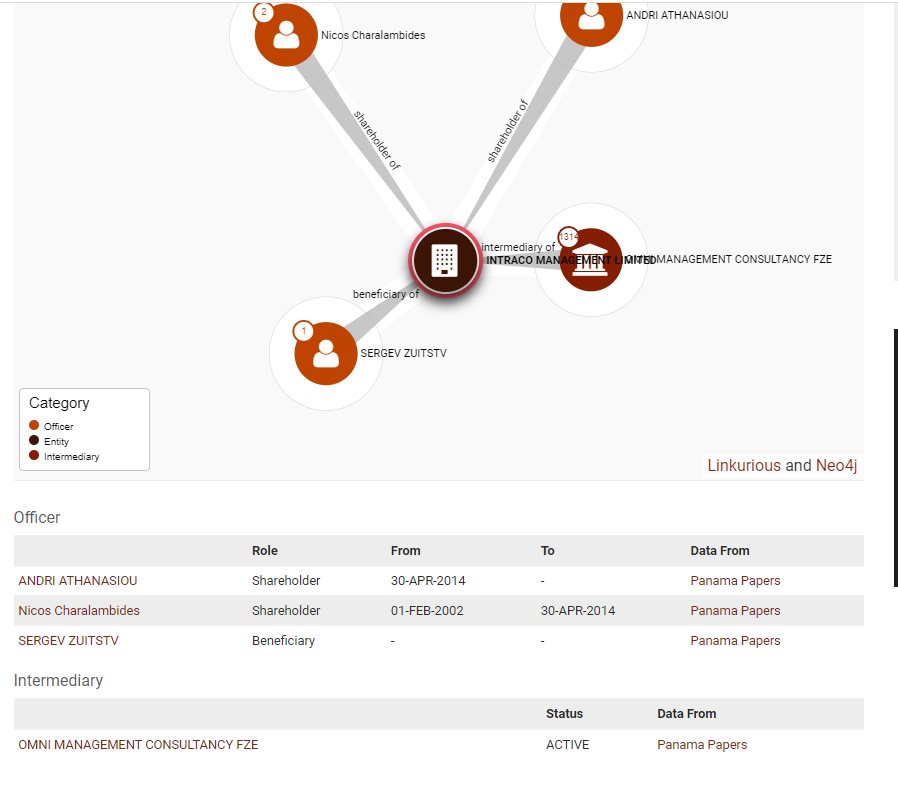
Task: Click Panama Papers link in ANDRI ATHANASIOU row
Action: coord(735,580)
